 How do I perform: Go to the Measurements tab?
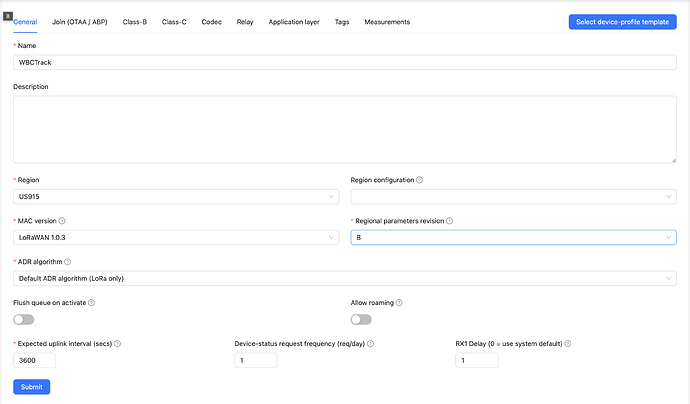click(x=387, y=21)
